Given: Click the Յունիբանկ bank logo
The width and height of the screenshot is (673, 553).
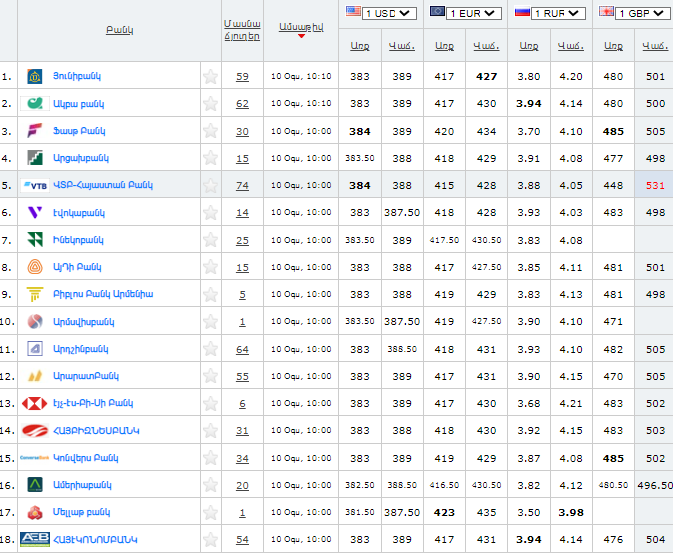Looking at the screenshot, I should 35,76.
